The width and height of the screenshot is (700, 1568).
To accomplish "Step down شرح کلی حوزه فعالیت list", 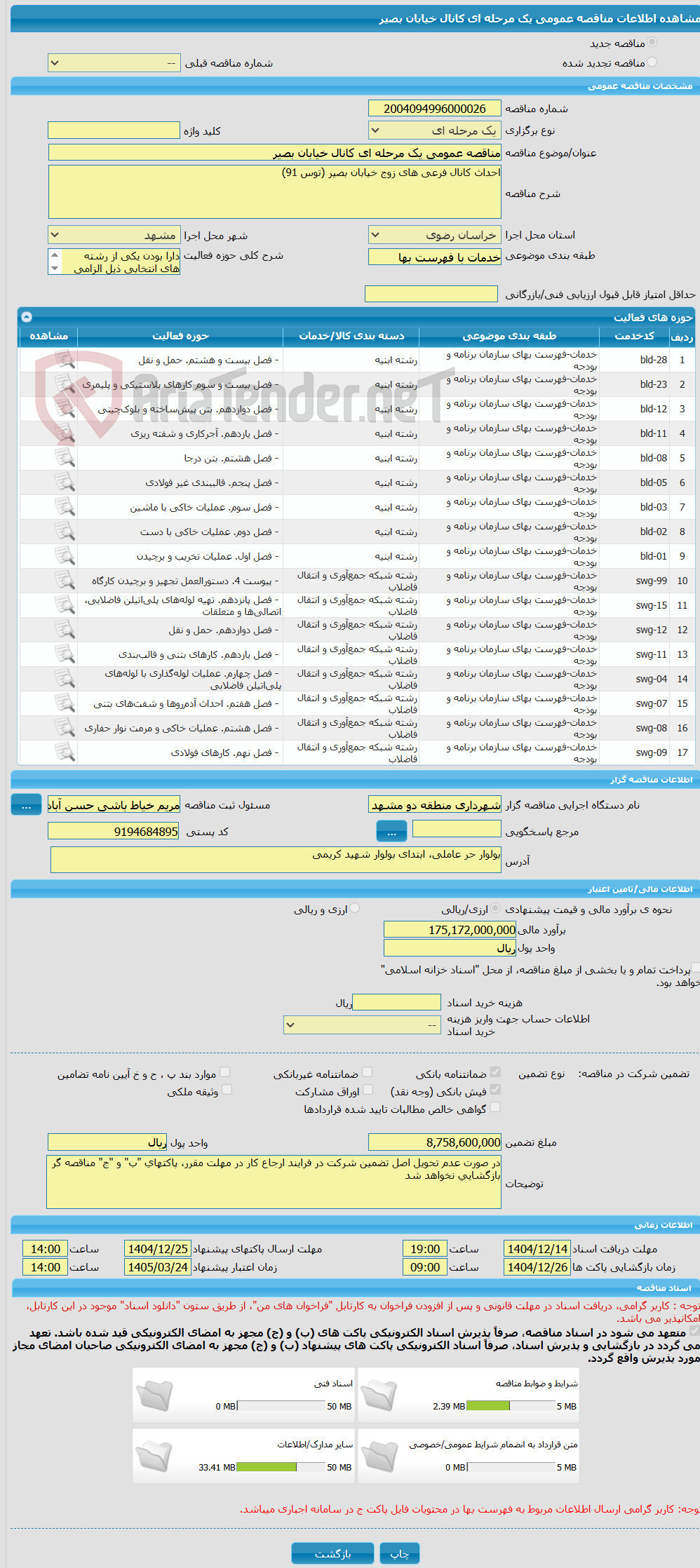I will [x=55, y=269].
